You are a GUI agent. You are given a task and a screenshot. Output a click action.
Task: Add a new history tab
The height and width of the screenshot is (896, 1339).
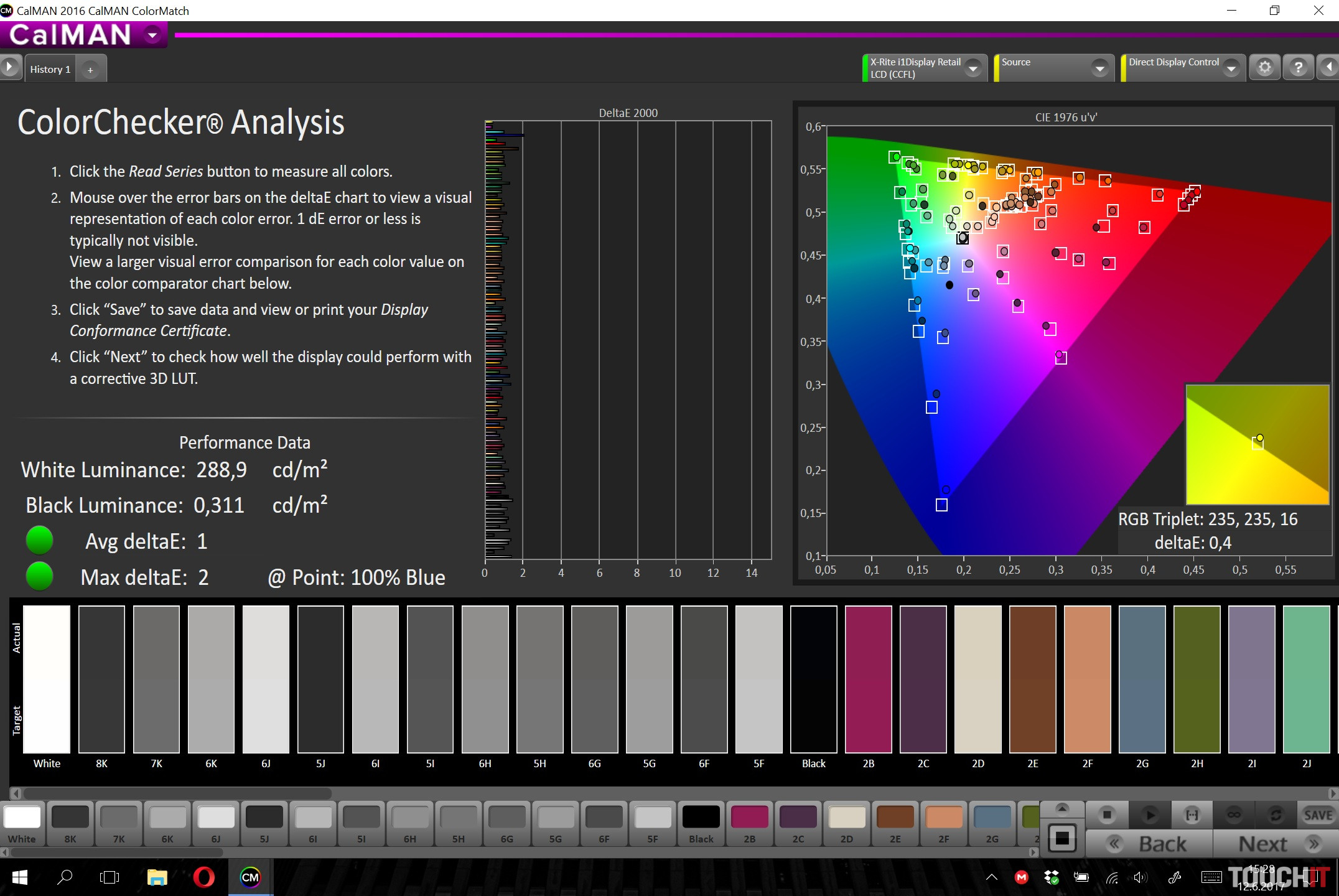coord(90,70)
